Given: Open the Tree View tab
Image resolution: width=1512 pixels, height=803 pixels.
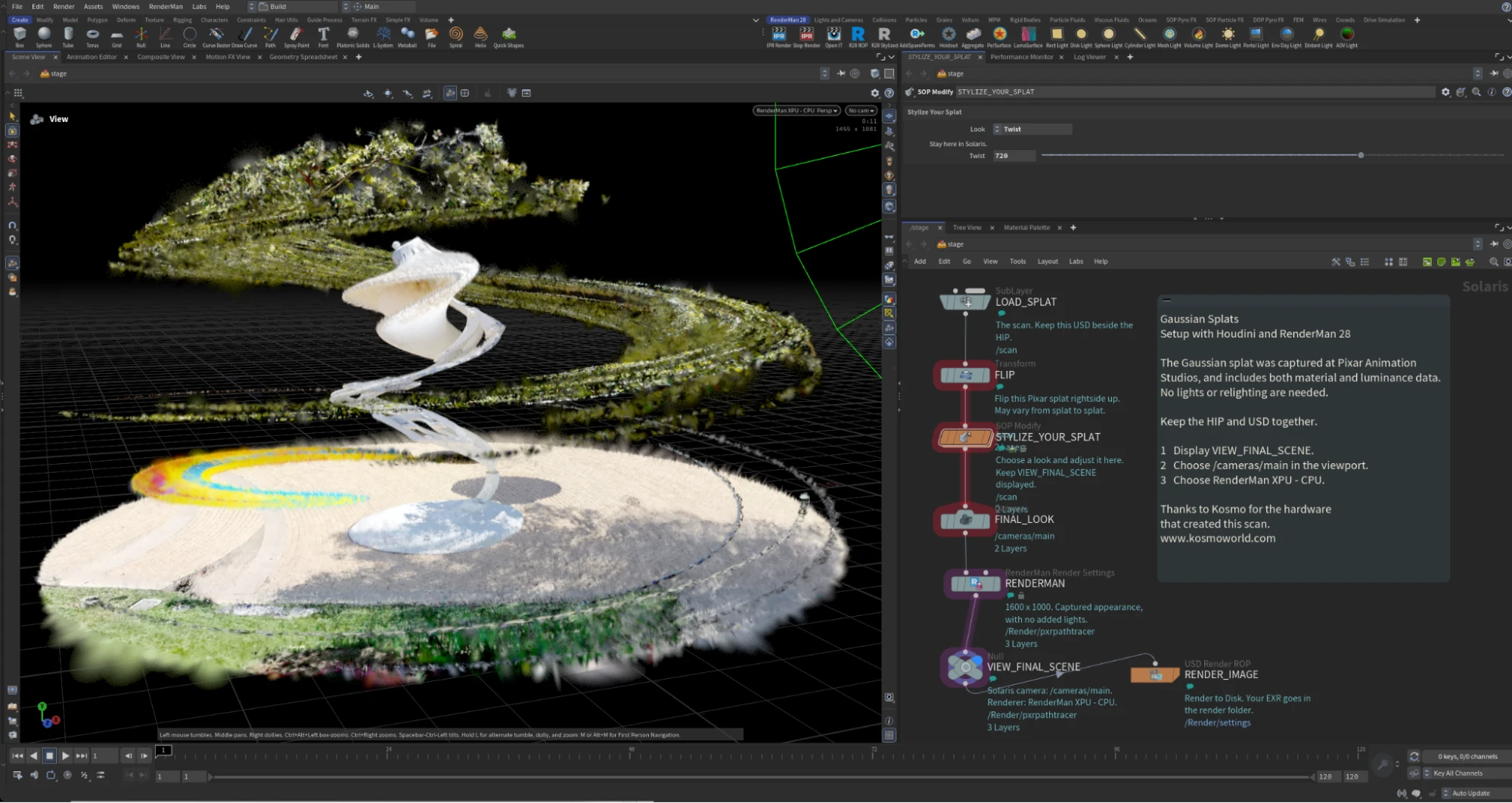Looking at the screenshot, I should (x=967, y=228).
